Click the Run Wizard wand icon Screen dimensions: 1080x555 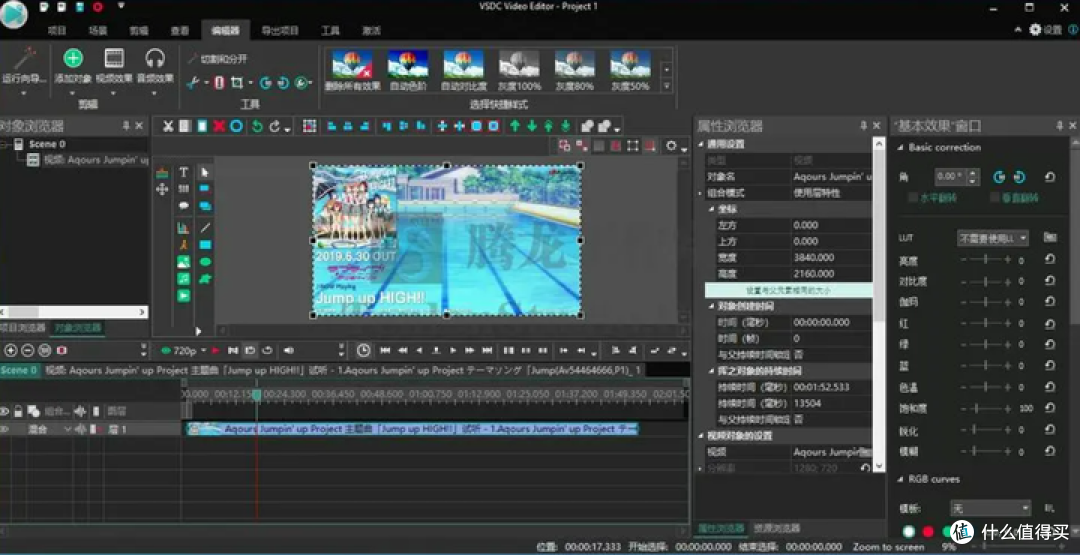coord(26,56)
